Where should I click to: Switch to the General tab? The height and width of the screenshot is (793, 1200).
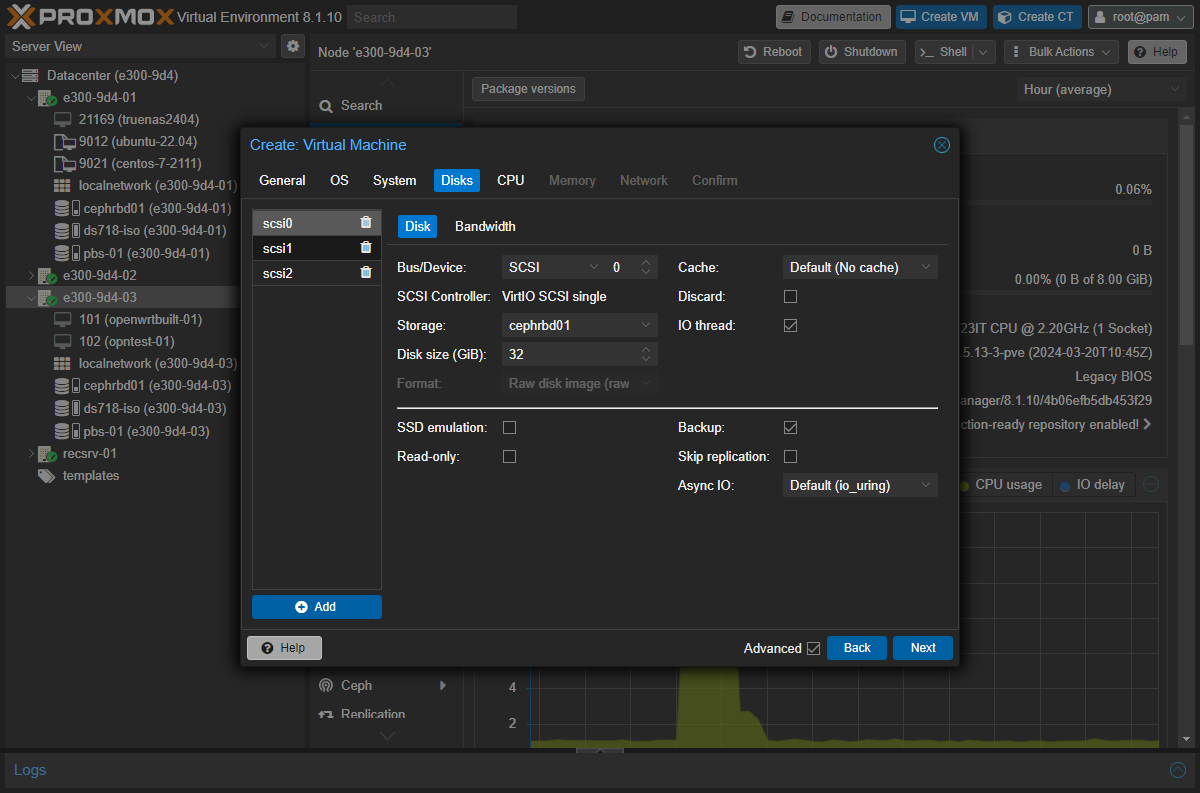click(x=282, y=180)
